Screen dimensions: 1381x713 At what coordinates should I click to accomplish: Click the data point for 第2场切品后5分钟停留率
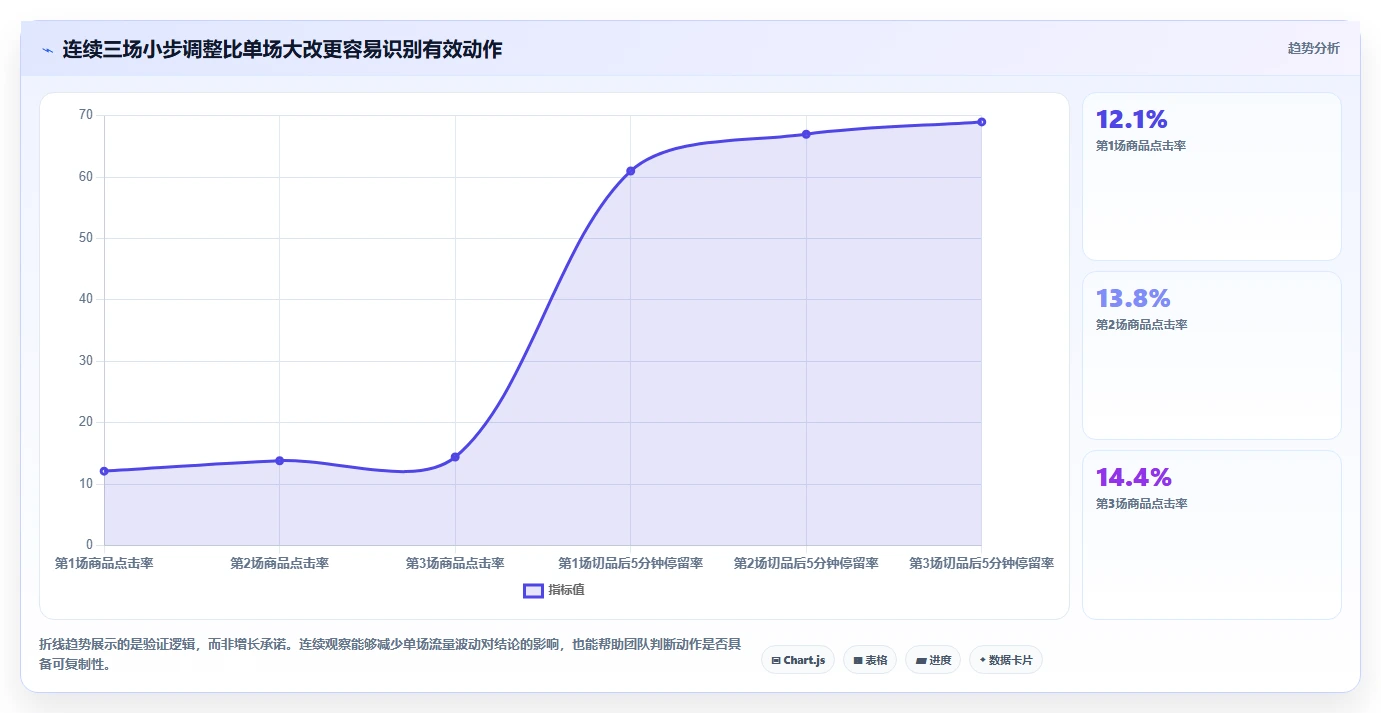click(x=806, y=134)
